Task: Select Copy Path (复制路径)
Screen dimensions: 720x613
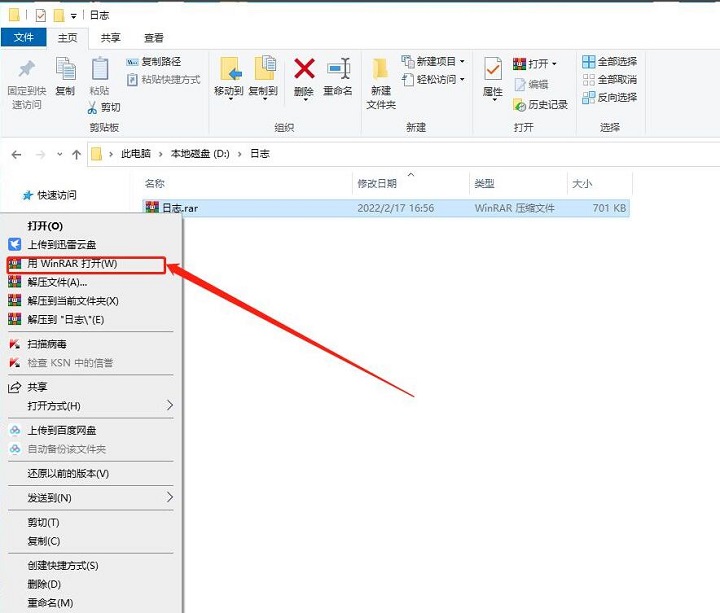Action: click(x=154, y=62)
